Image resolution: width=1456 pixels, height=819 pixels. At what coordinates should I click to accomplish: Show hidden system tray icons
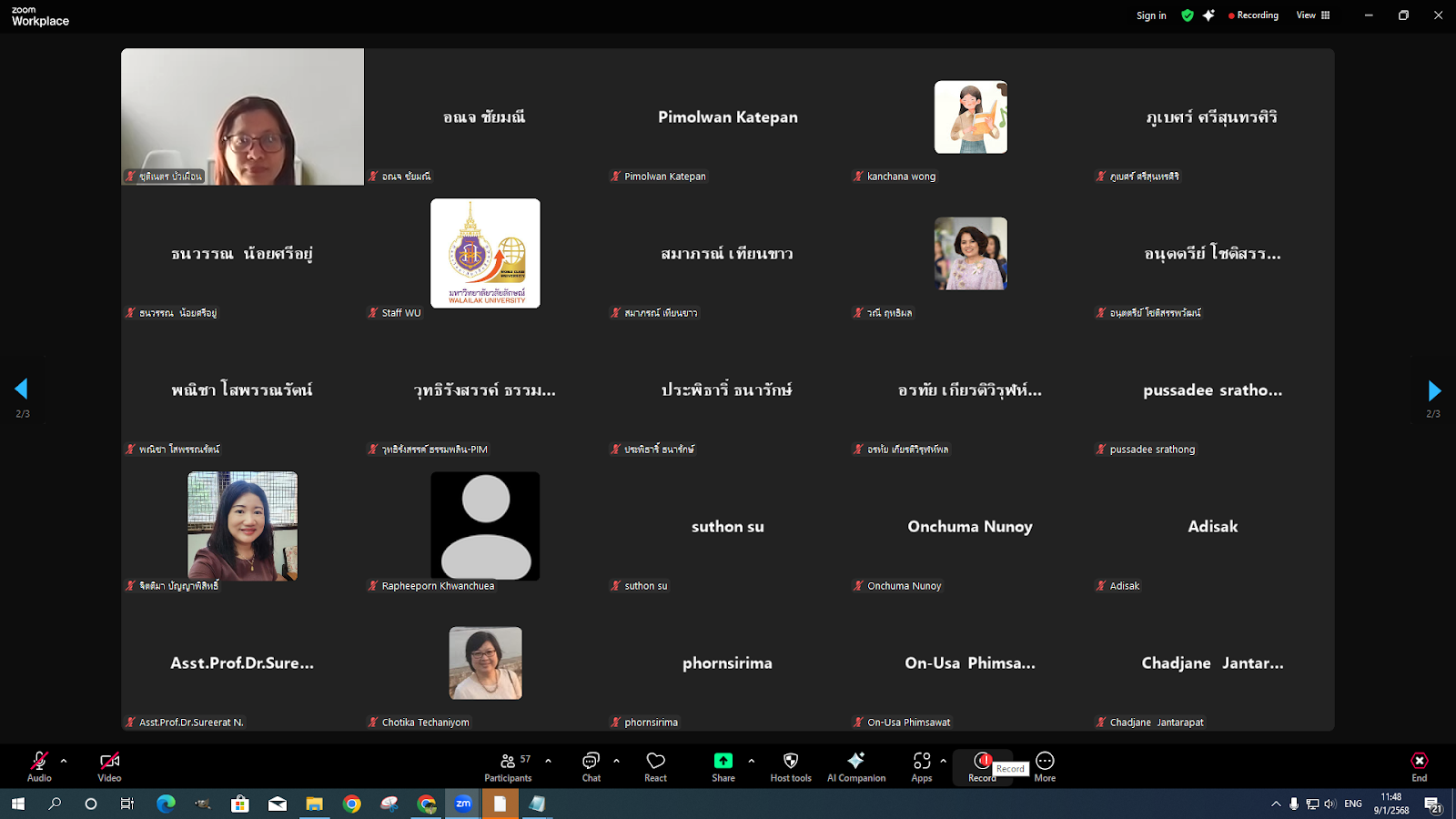[1276, 804]
